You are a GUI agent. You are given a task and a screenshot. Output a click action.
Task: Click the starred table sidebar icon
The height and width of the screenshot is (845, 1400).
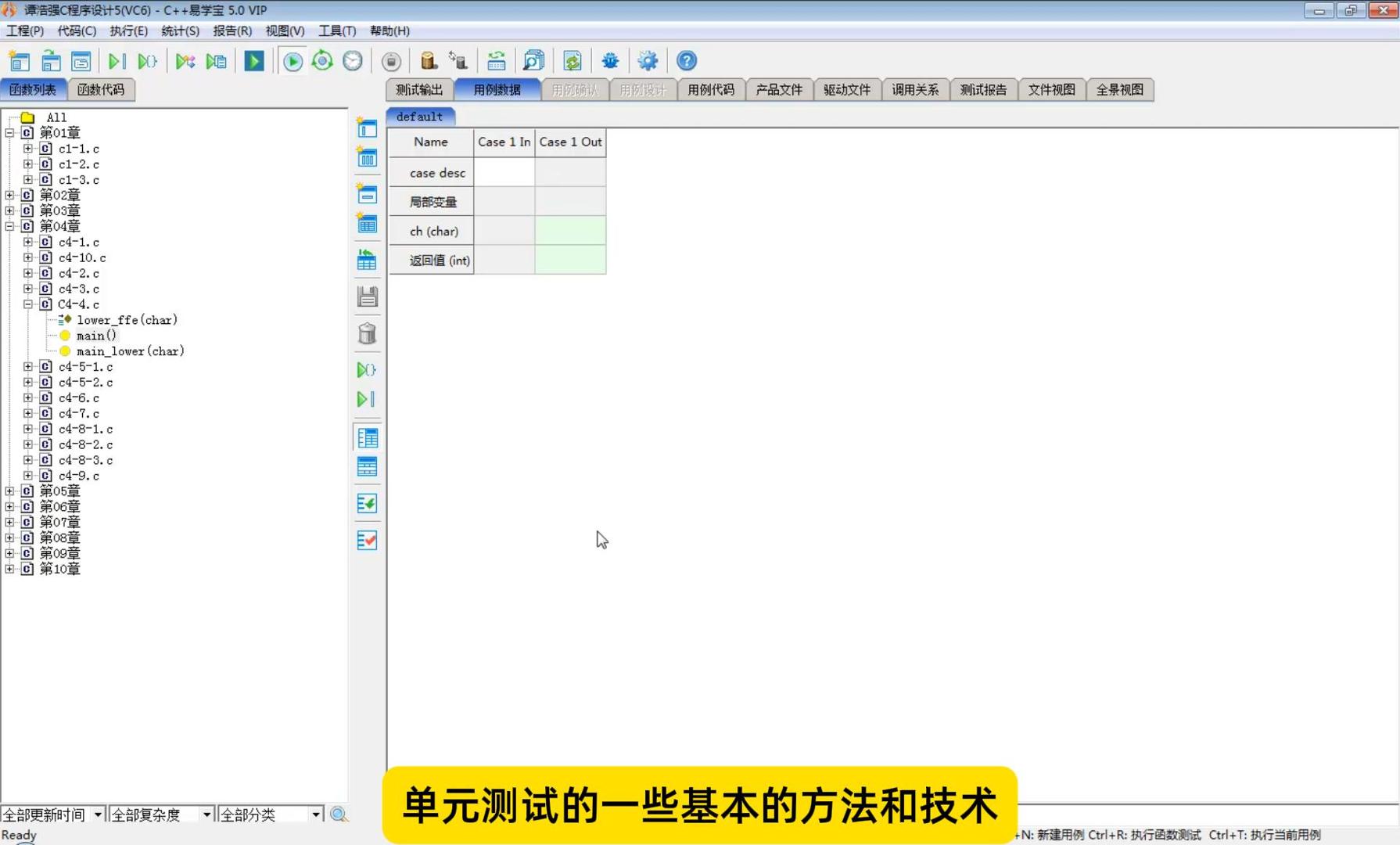pos(367,223)
